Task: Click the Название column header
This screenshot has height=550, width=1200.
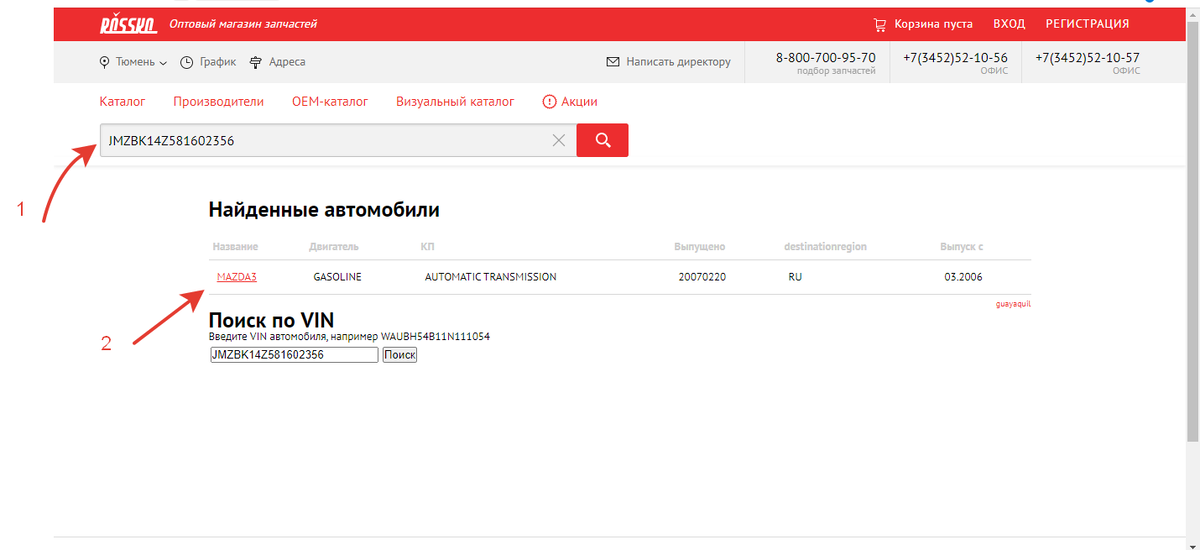Action: (x=235, y=247)
